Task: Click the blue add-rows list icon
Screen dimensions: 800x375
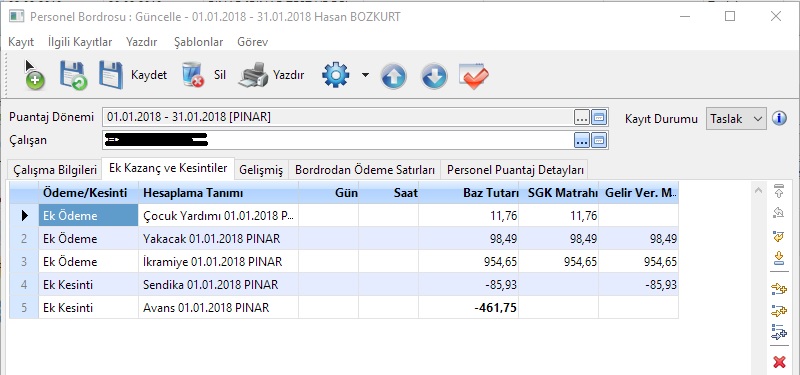Action: click(x=779, y=332)
